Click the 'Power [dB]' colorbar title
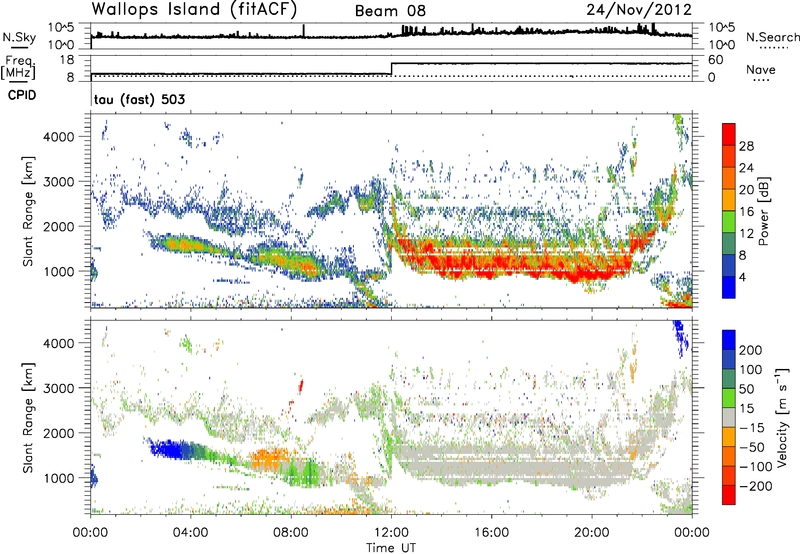Image resolution: width=800 pixels, height=554 pixels. tap(763, 211)
